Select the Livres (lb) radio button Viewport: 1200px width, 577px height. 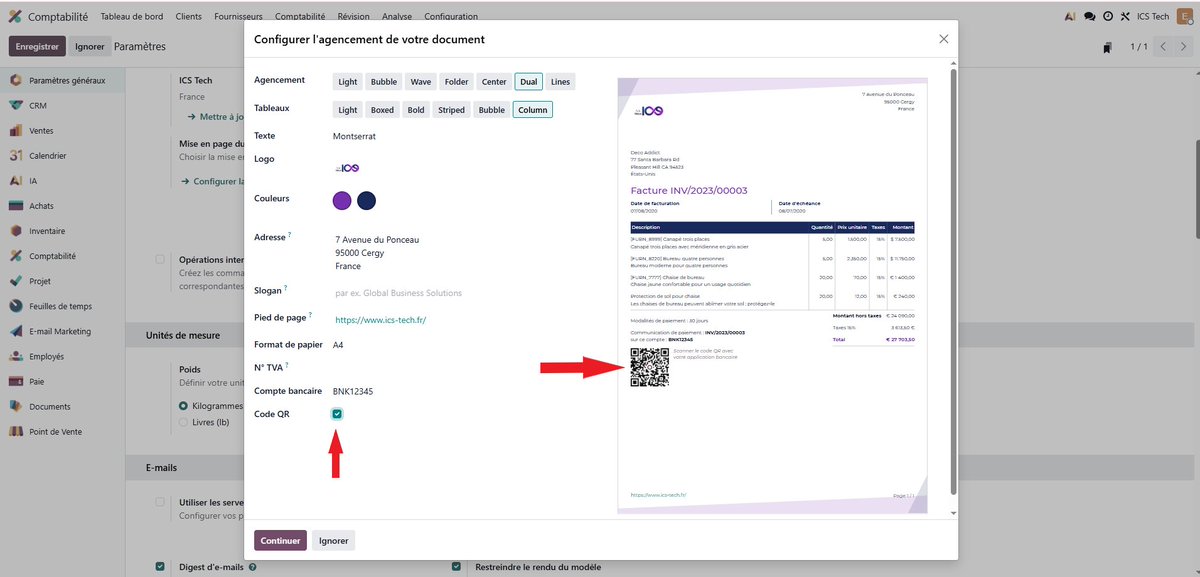(x=183, y=422)
